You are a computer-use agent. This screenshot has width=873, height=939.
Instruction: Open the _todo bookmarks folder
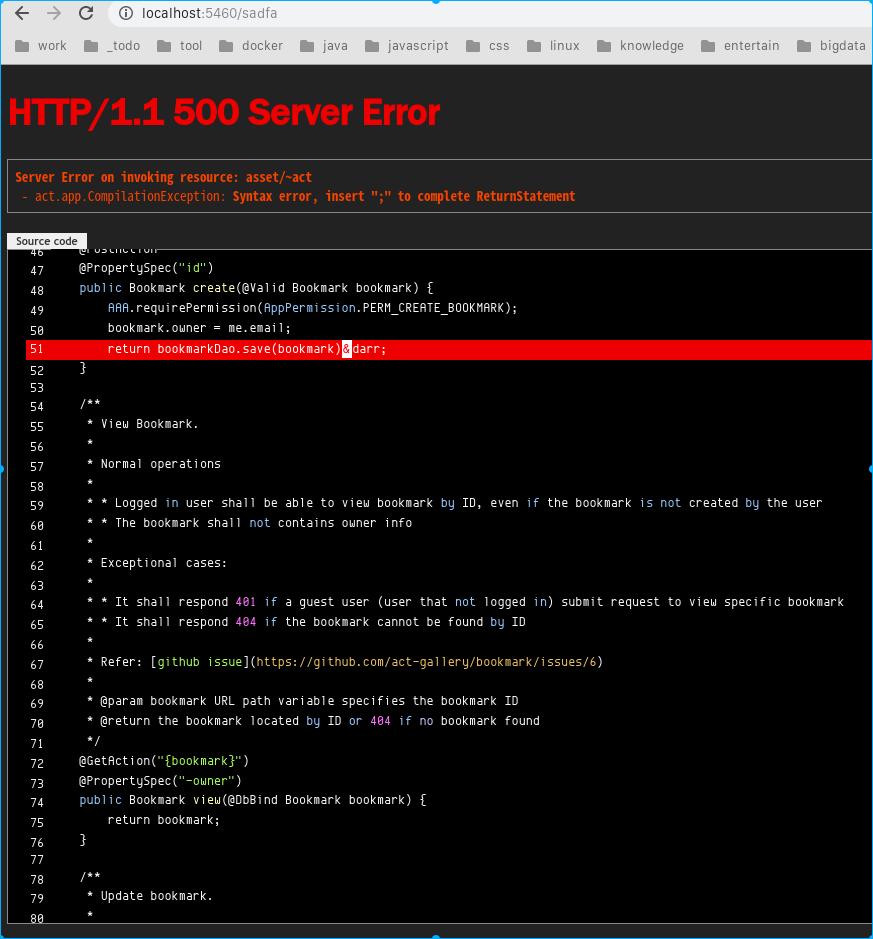tap(112, 46)
